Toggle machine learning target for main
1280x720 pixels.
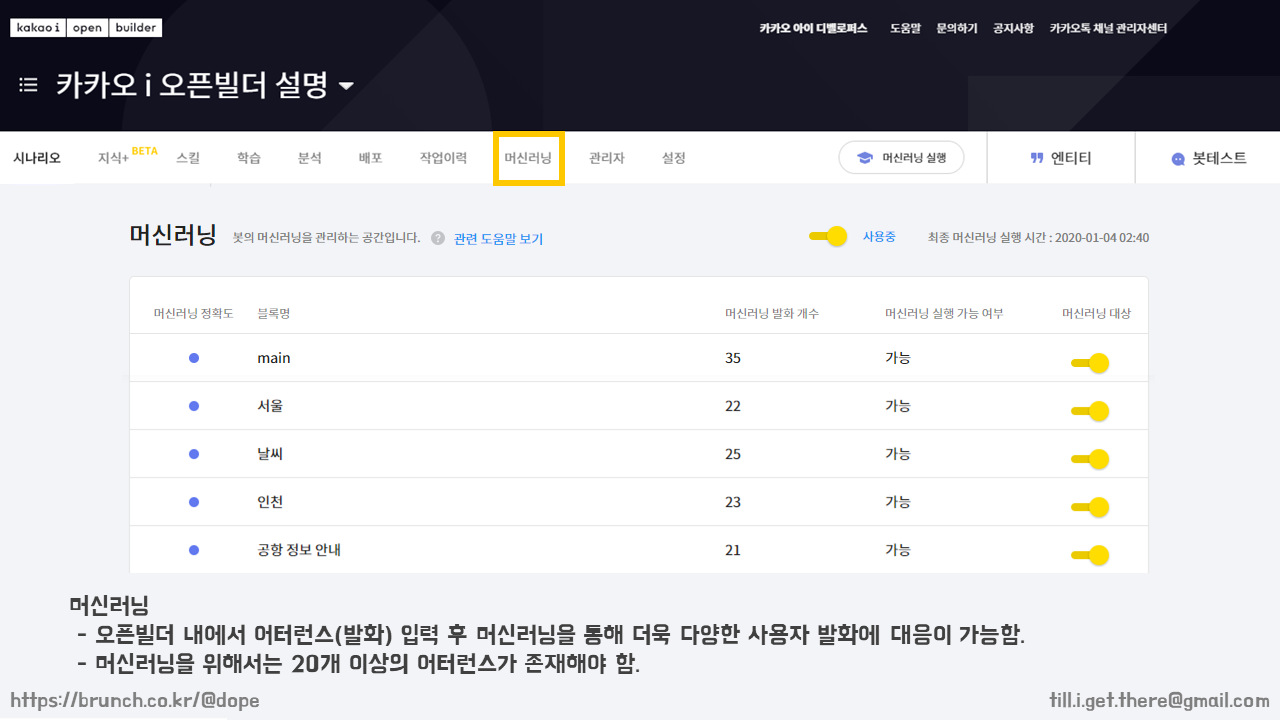point(1090,363)
